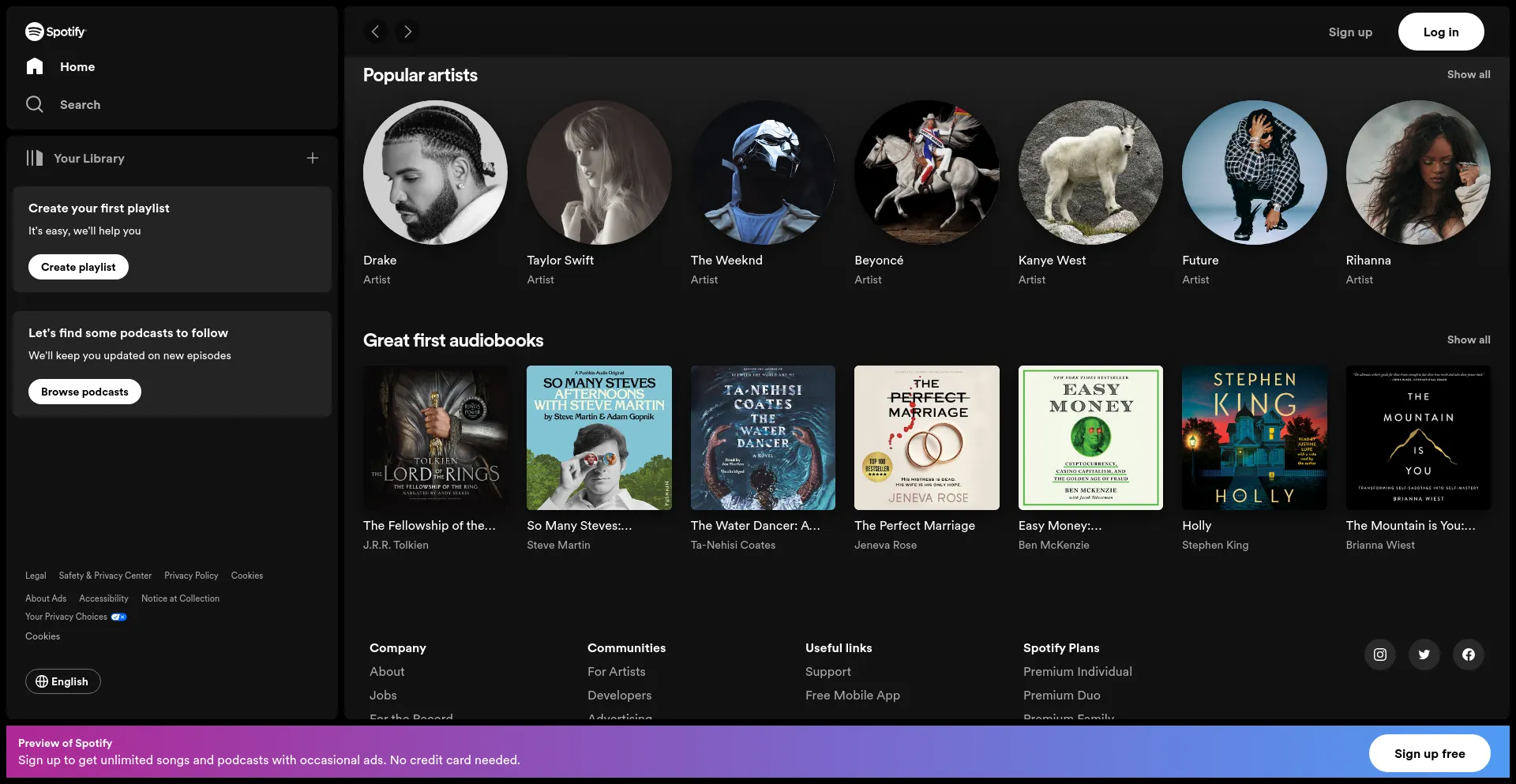The width and height of the screenshot is (1516, 784).
Task: Show all Great first audiobooks
Action: pyautogui.click(x=1469, y=339)
